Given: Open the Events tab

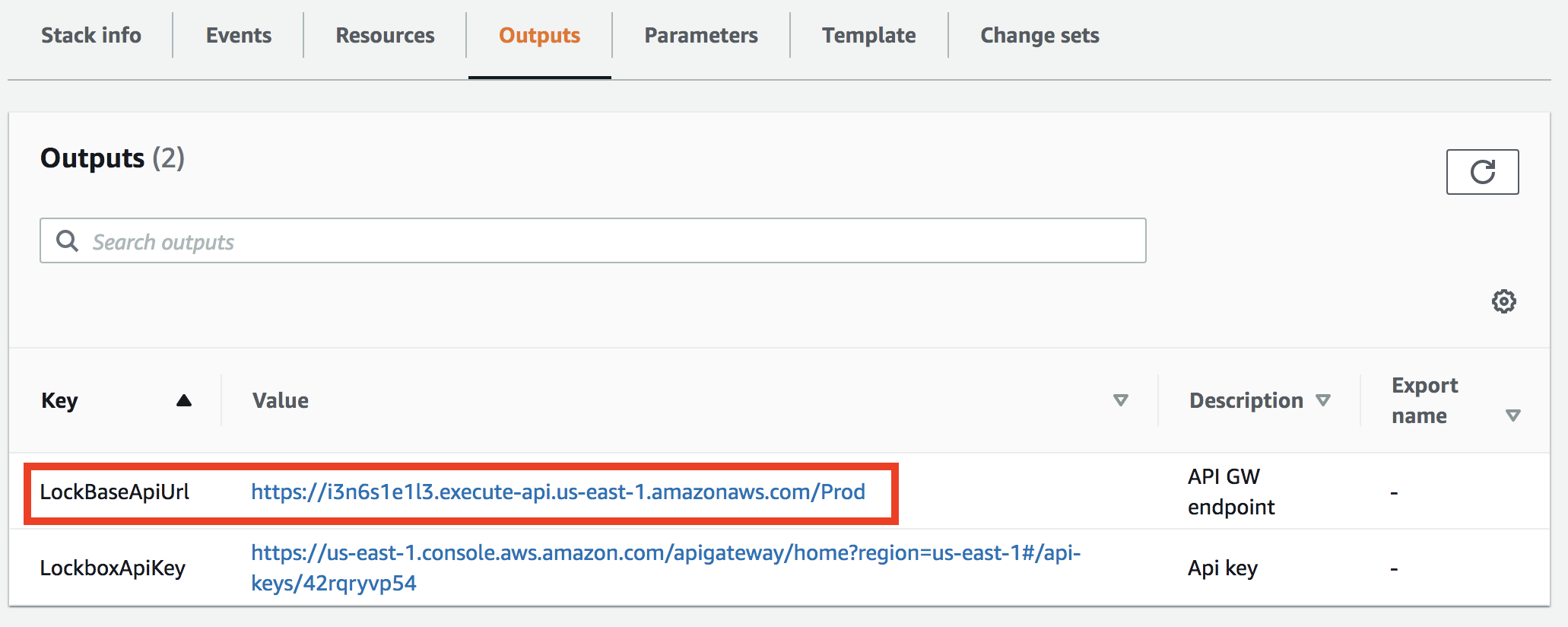Looking at the screenshot, I should pyautogui.click(x=238, y=36).
